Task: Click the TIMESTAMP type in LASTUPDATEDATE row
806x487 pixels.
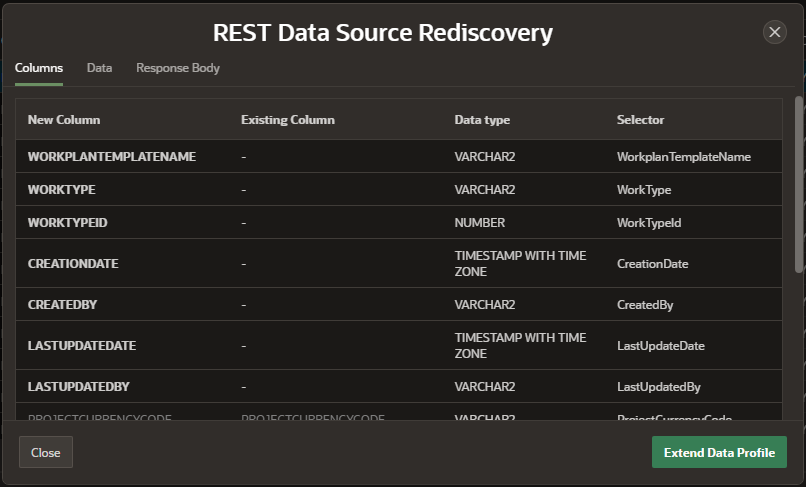Action: (520, 346)
